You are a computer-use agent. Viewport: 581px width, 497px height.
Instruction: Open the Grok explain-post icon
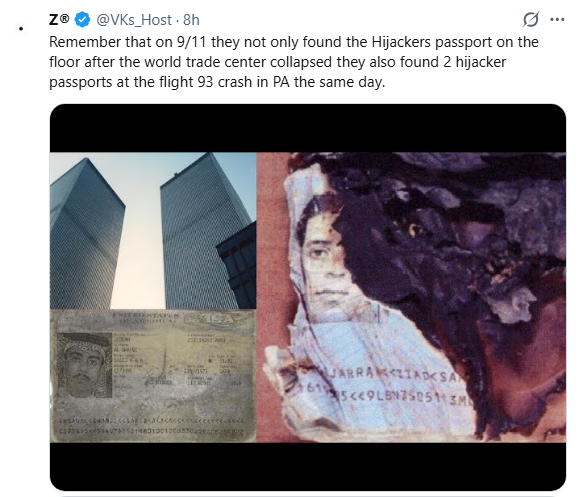point(531,19)
